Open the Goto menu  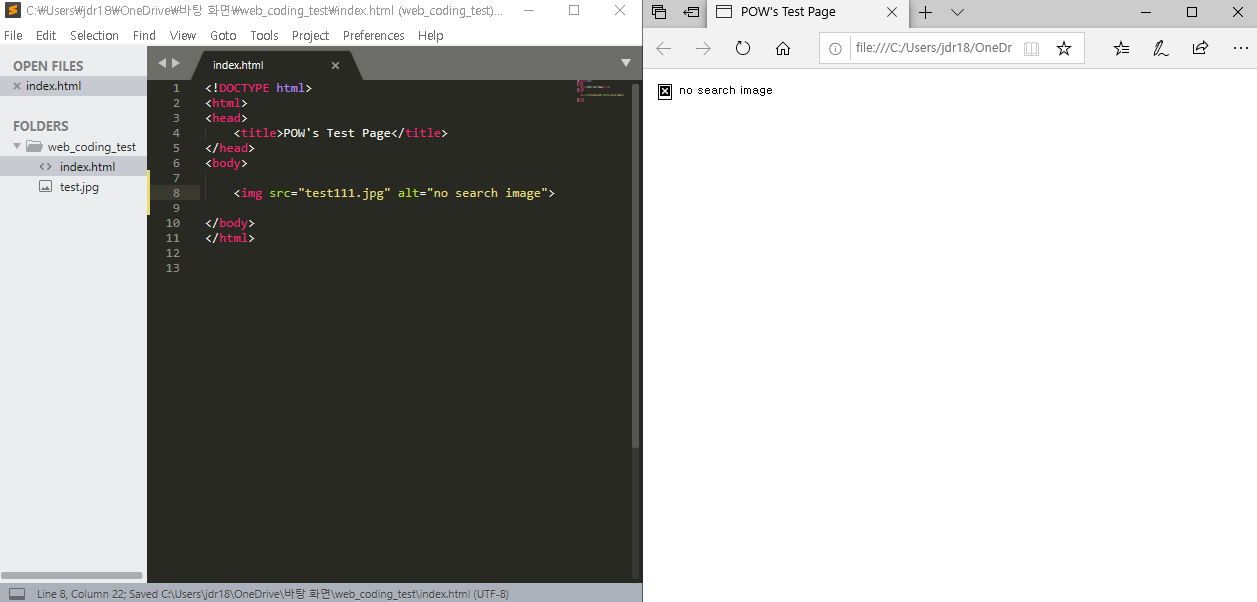(x=223, y=35)
